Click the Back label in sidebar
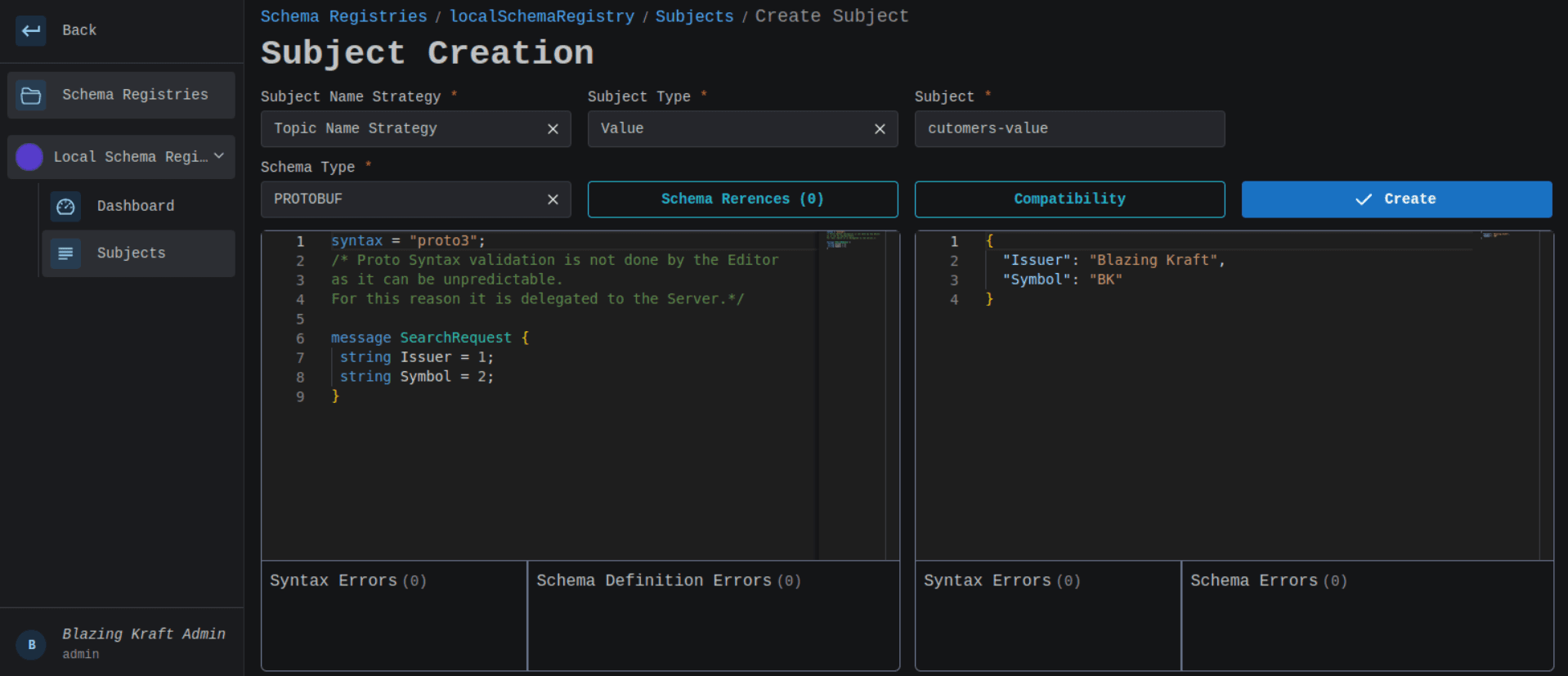Image resolution: width=1568 pixels, height=676 pixels. [x=79, y=30]
